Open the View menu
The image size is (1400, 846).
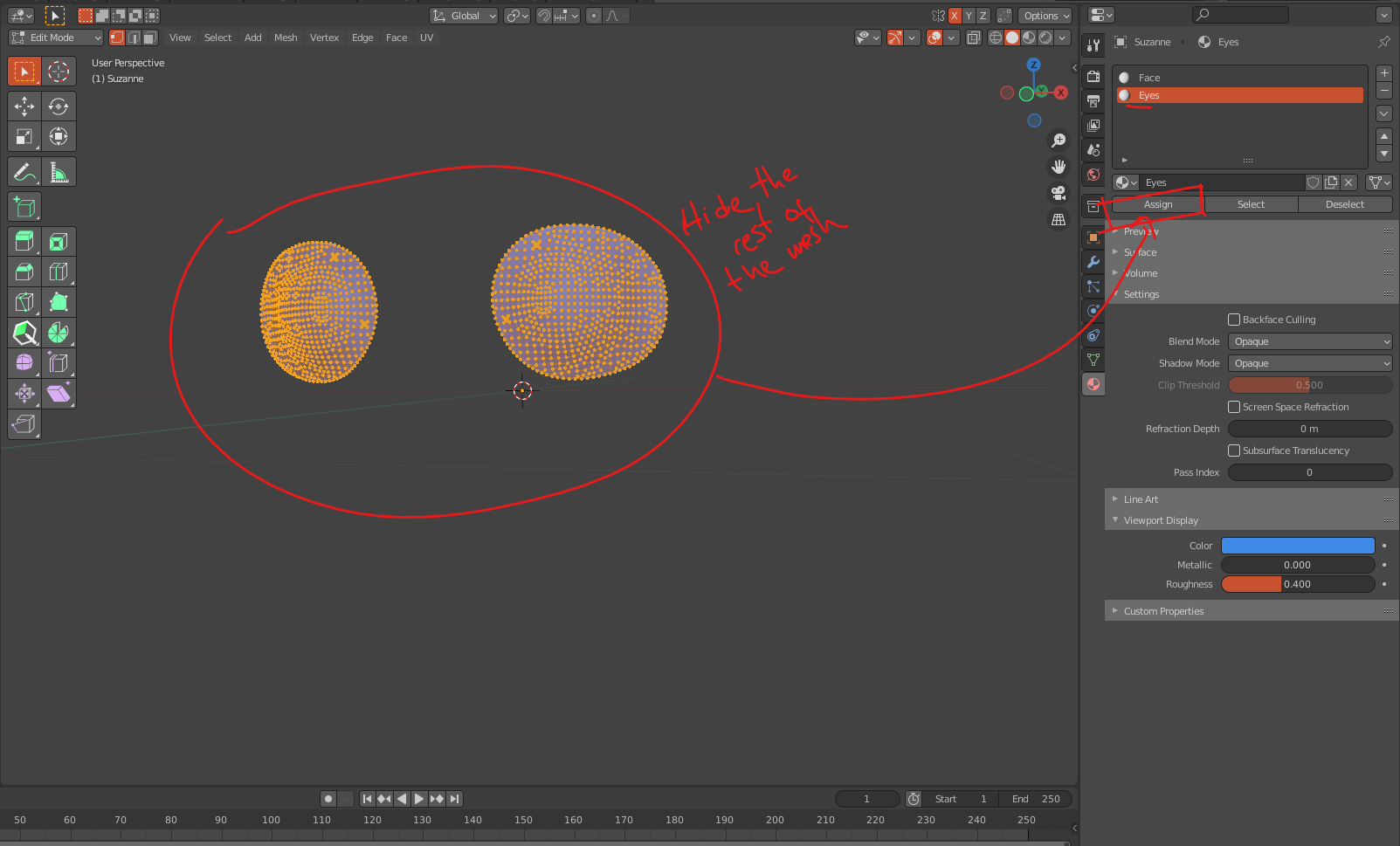(180, 38)
